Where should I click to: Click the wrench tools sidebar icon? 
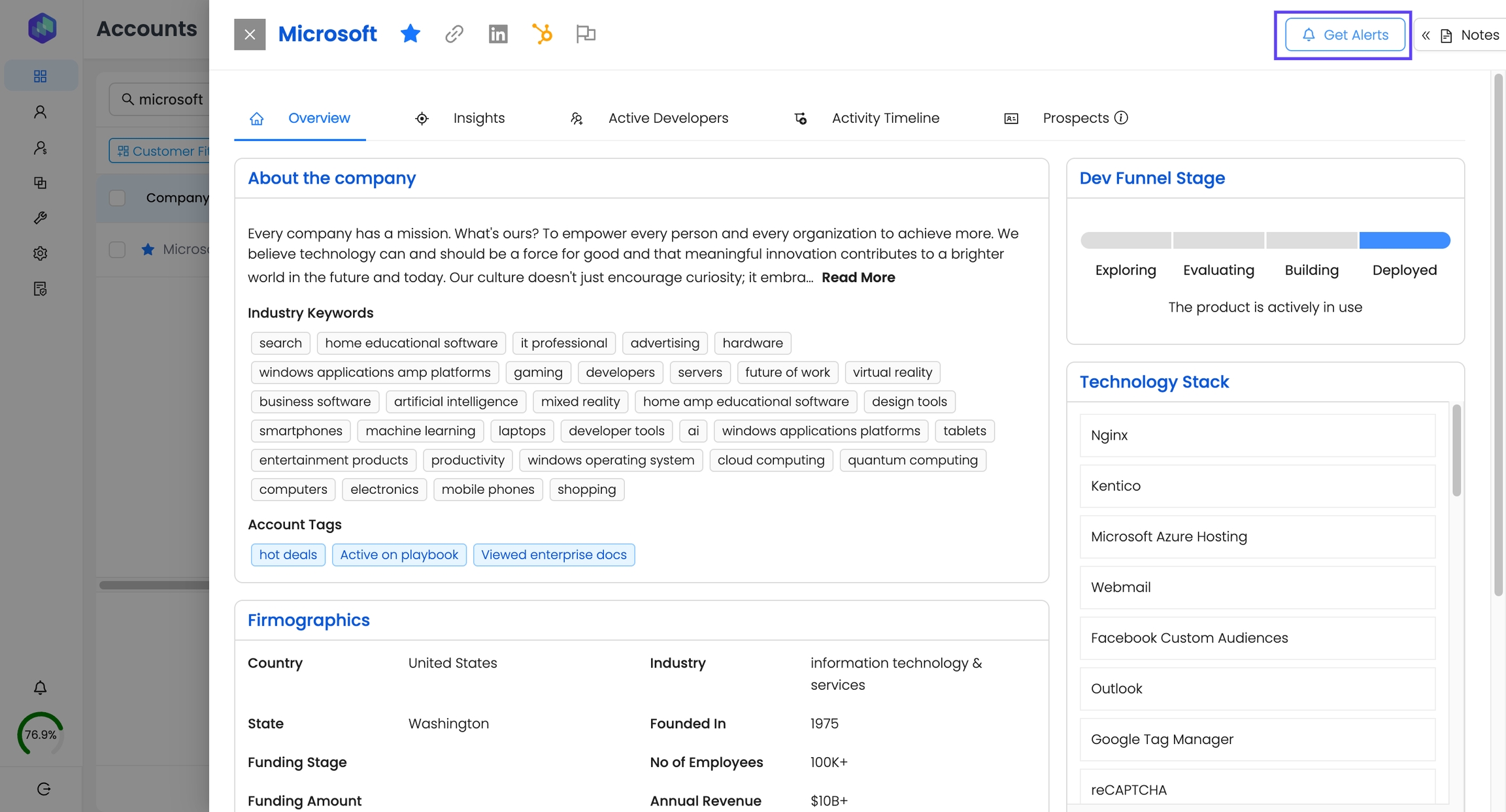[x=40, y=218]
